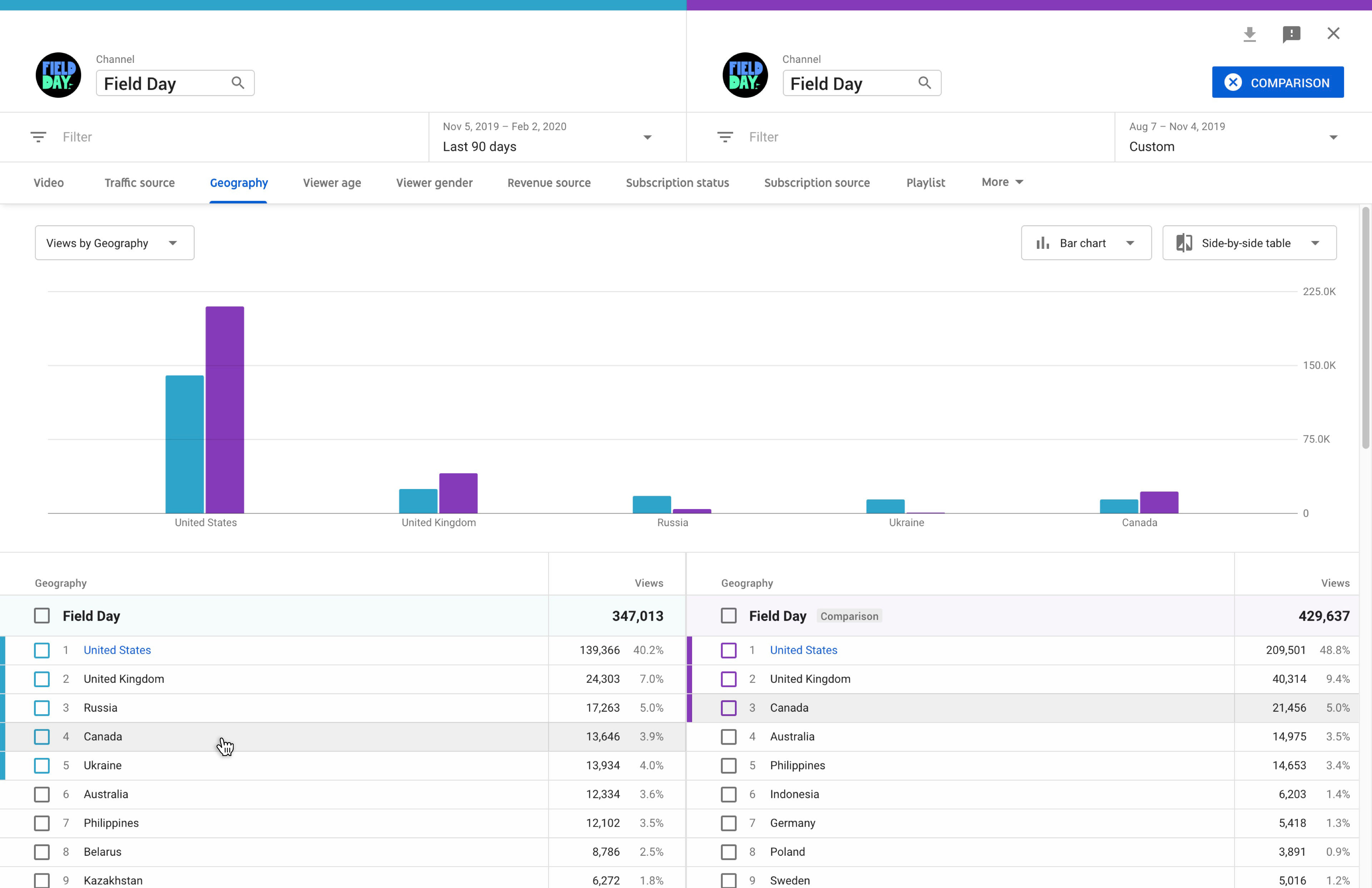Click the left Canada row name

click(x=103, y=737)
